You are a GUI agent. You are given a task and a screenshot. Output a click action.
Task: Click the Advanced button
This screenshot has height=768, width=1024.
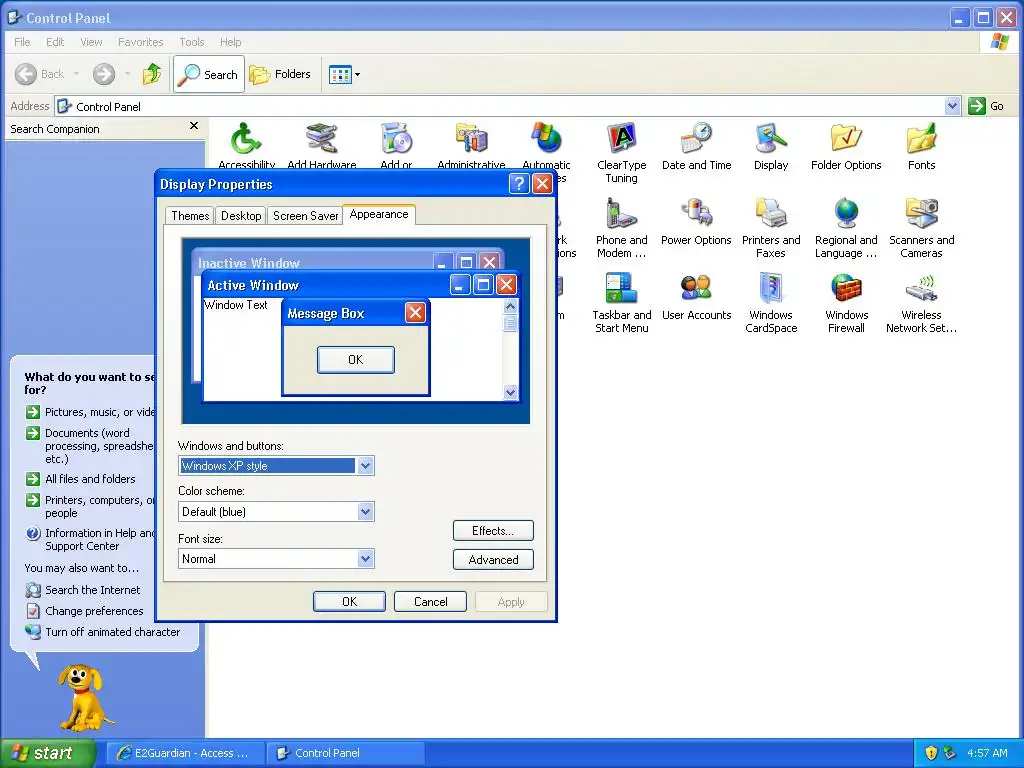pos(493,560)
